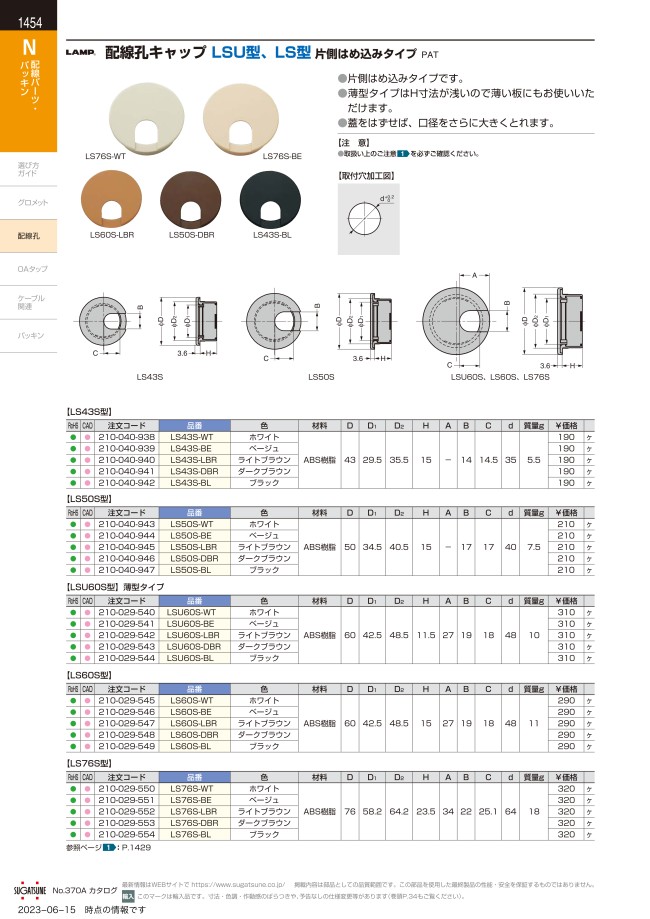Click order code 210-029-550 in LS76S table

tap(126, 789)
